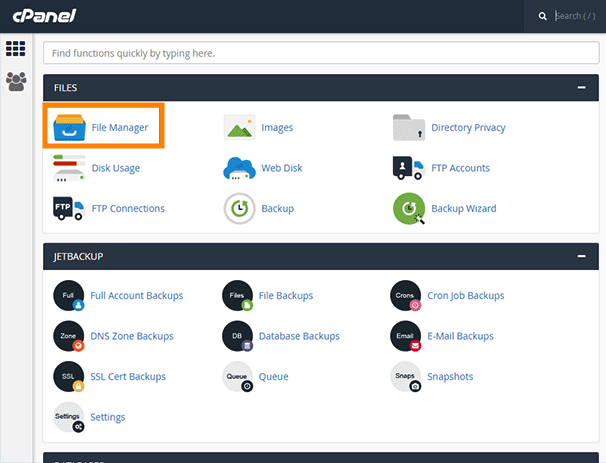The width and height of the screenshot is (606, 463).
Task: Open the Snapshots camera icon
Action: (405, 377)
